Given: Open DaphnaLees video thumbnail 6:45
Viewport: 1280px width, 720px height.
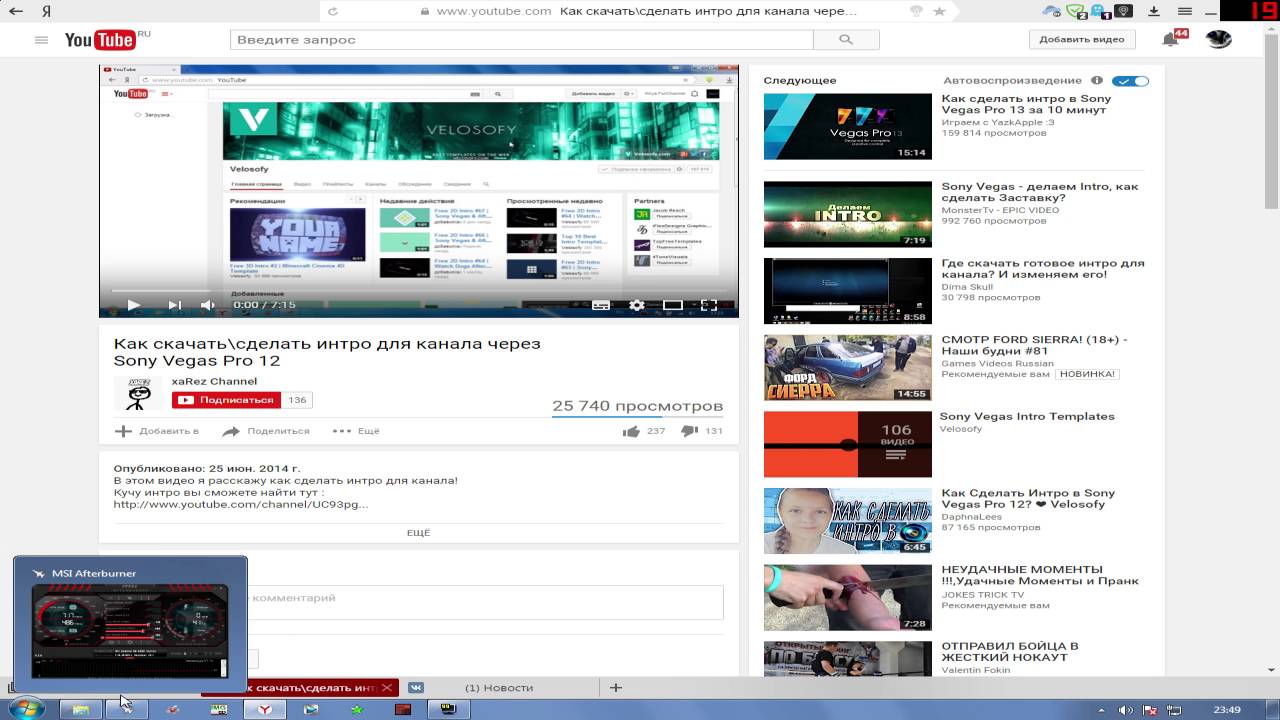Looking at the screenshot, I should click(847, 521).
